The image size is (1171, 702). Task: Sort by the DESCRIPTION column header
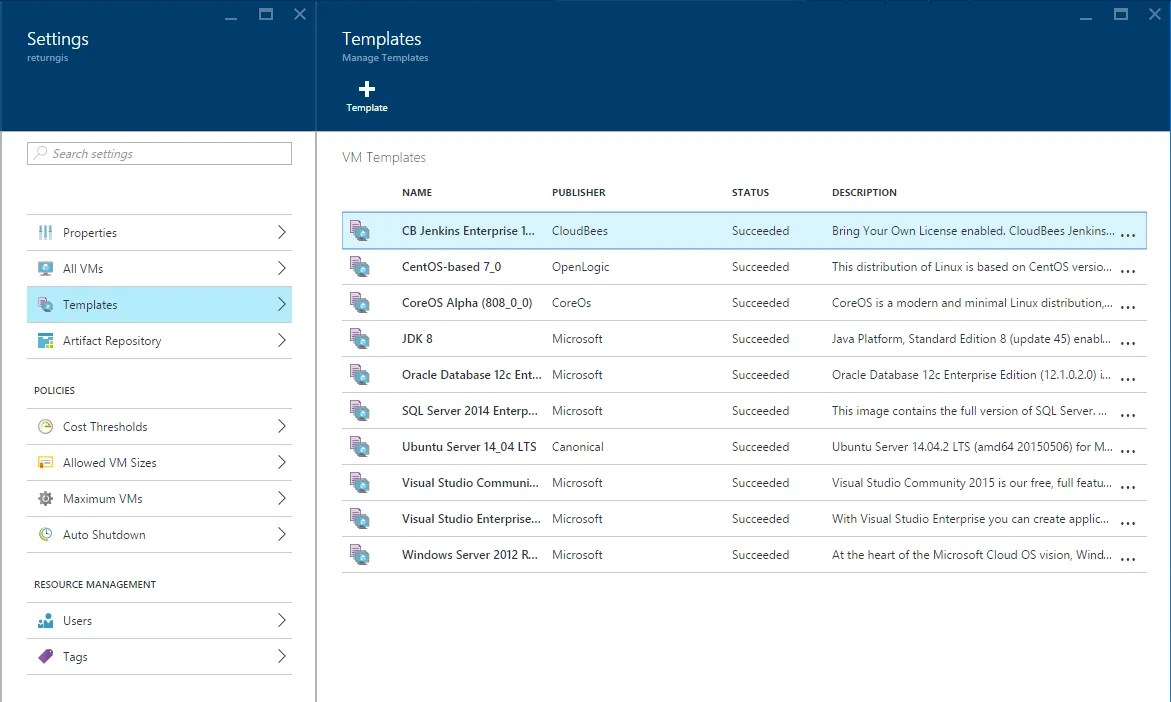coord(864,192)
